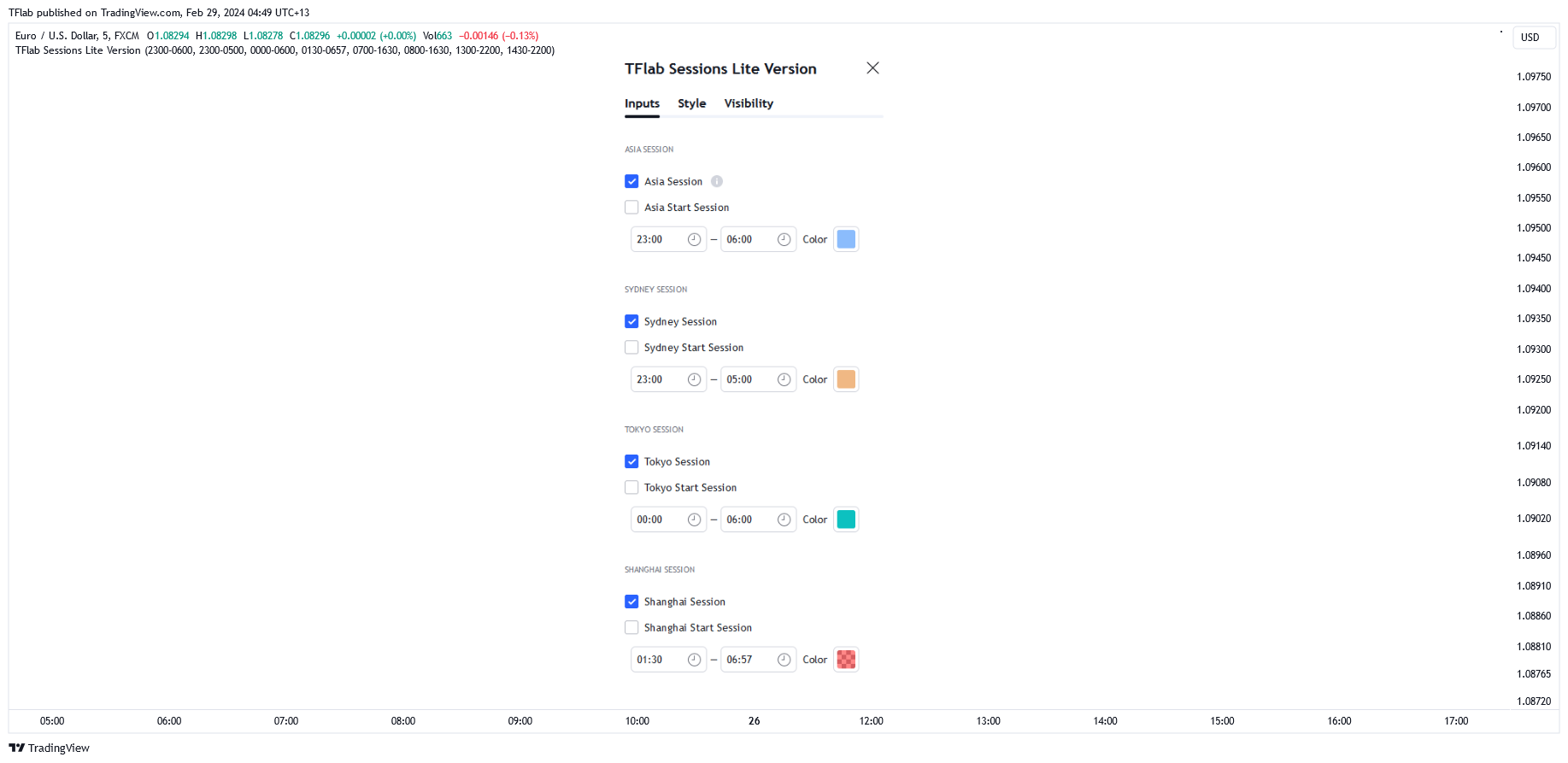Image resolution: width=1568 pixels, height=763 pixels.
Task: Click the USD currency button
Action: pos(1533,38)
